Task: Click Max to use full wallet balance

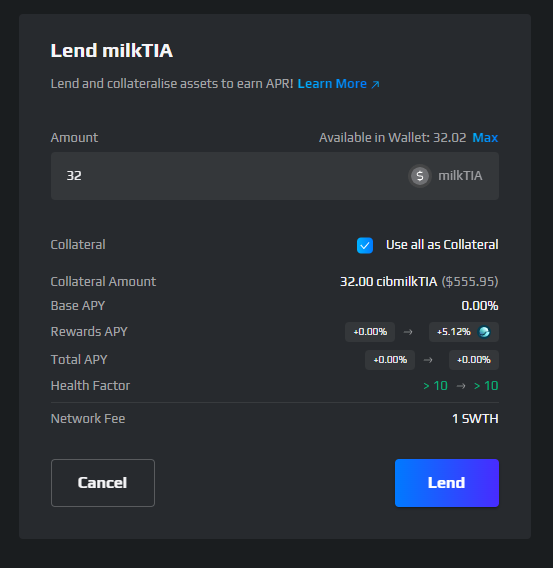Action: (485, 138)
